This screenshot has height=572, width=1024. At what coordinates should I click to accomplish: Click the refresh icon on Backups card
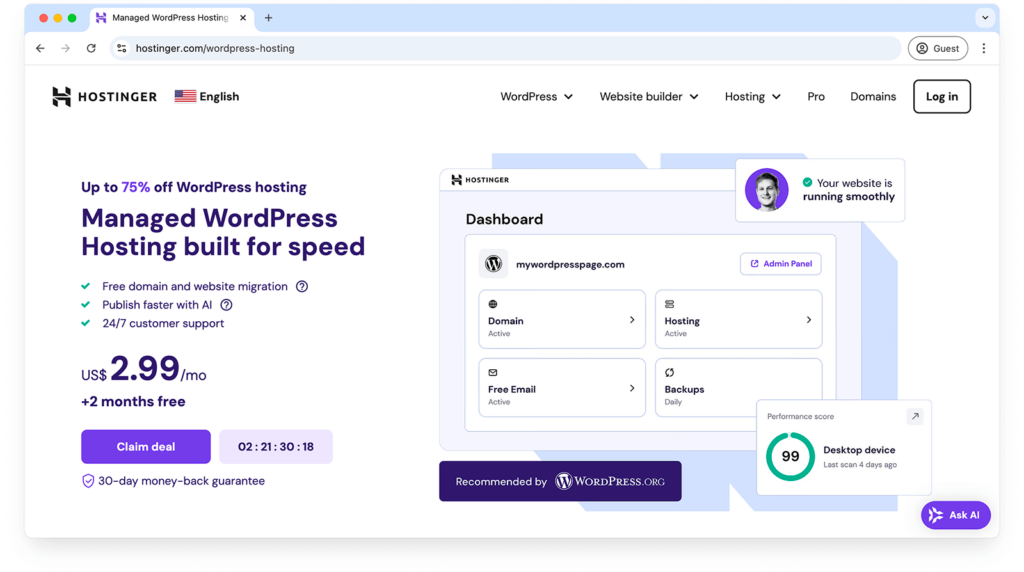click(669, 372)
